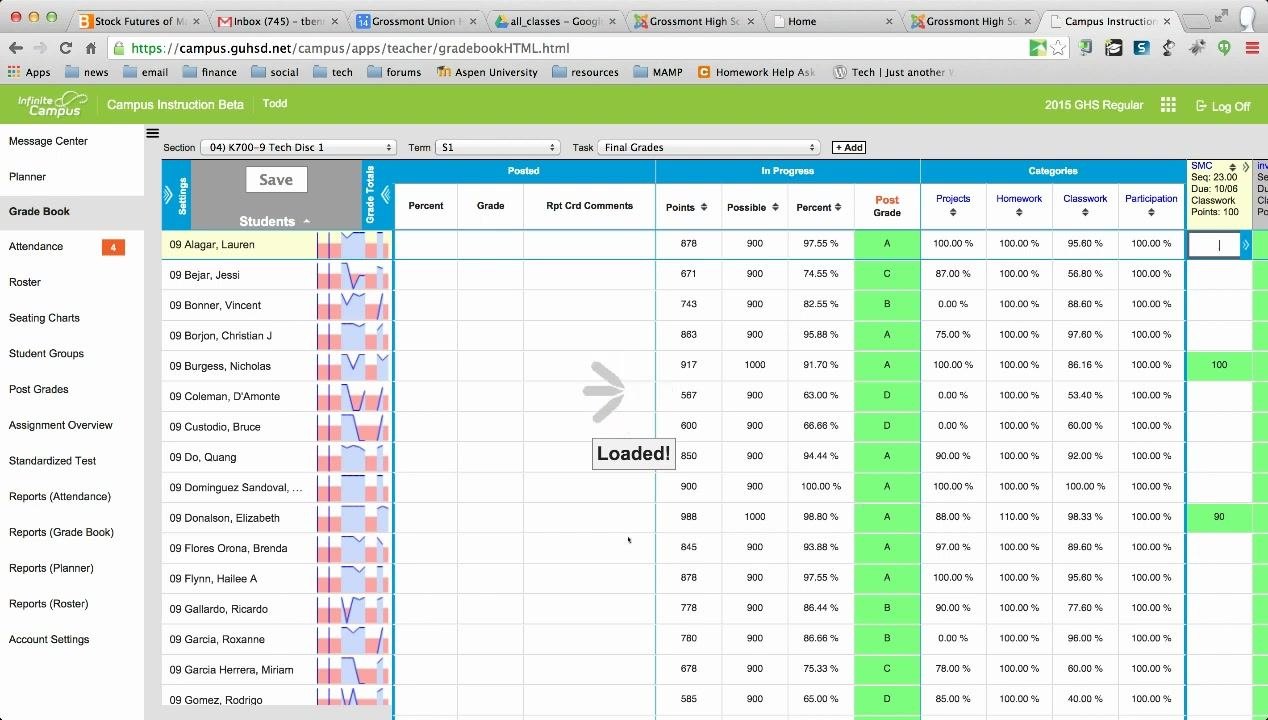Click the sparkline chart for Bonner, Vincent
This screenshot has width=1268, height=720.
353,305
